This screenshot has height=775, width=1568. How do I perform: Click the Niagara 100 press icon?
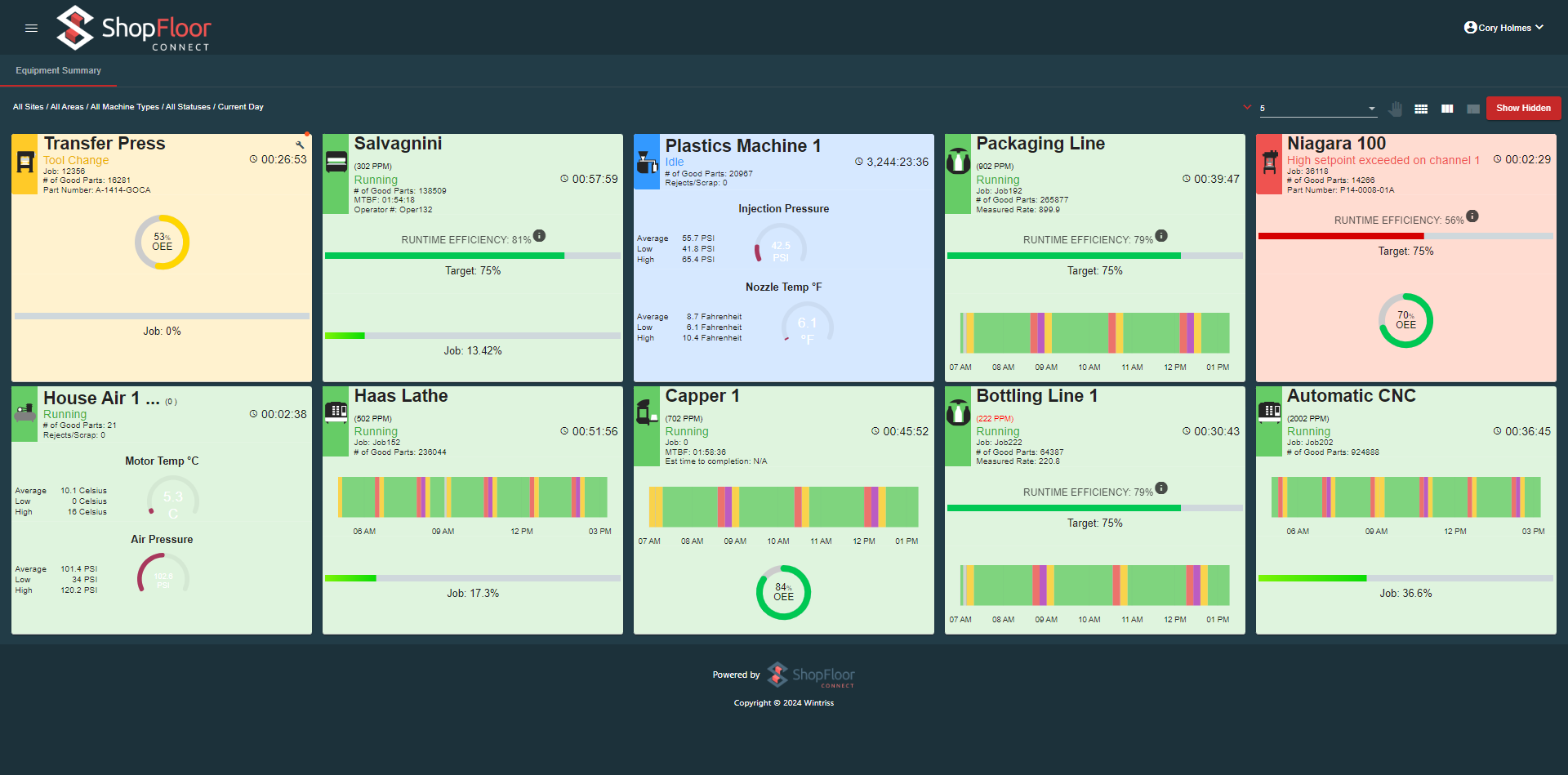[x=1269, y=162]
